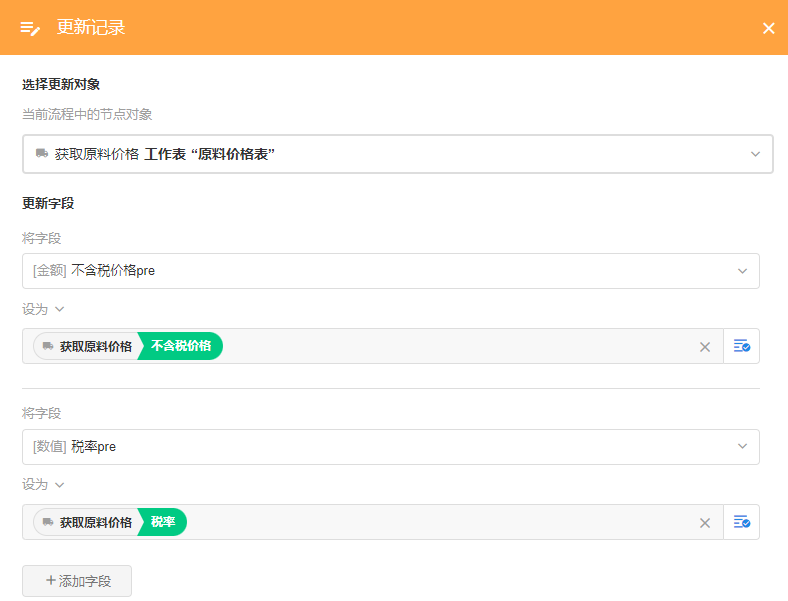
Task: Open the 不含税价格pre field dropdown
Action: click(x=390, y=271)
